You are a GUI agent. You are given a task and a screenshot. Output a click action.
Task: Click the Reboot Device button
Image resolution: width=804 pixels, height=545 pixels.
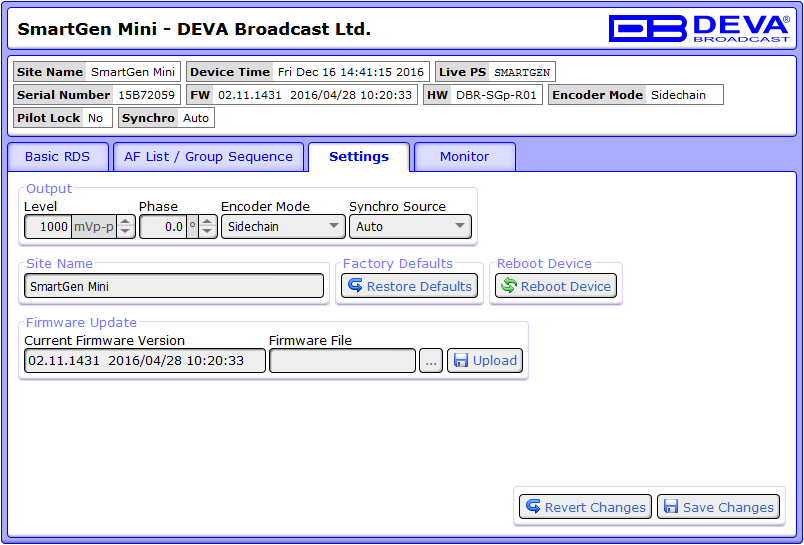[556, 286]
